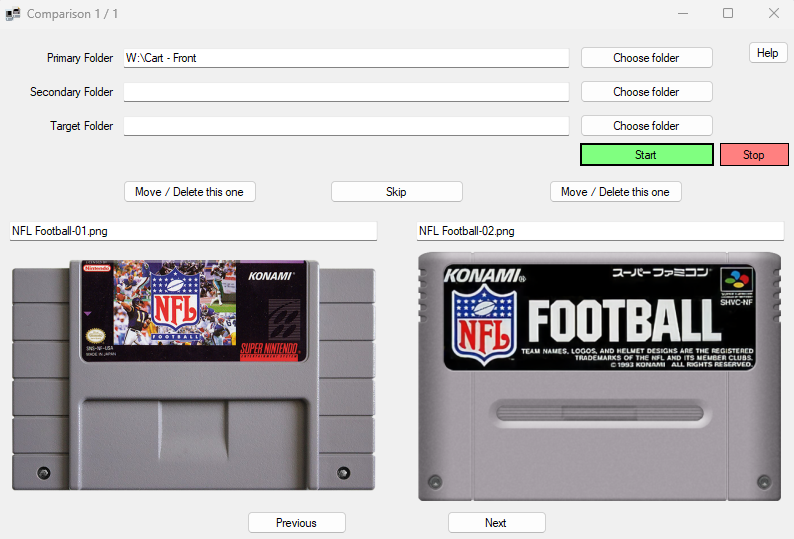Viewport: 794px width, 539px height.
Task: Click the Comparison 1 / 1 title text
Action: click(72, 14)
